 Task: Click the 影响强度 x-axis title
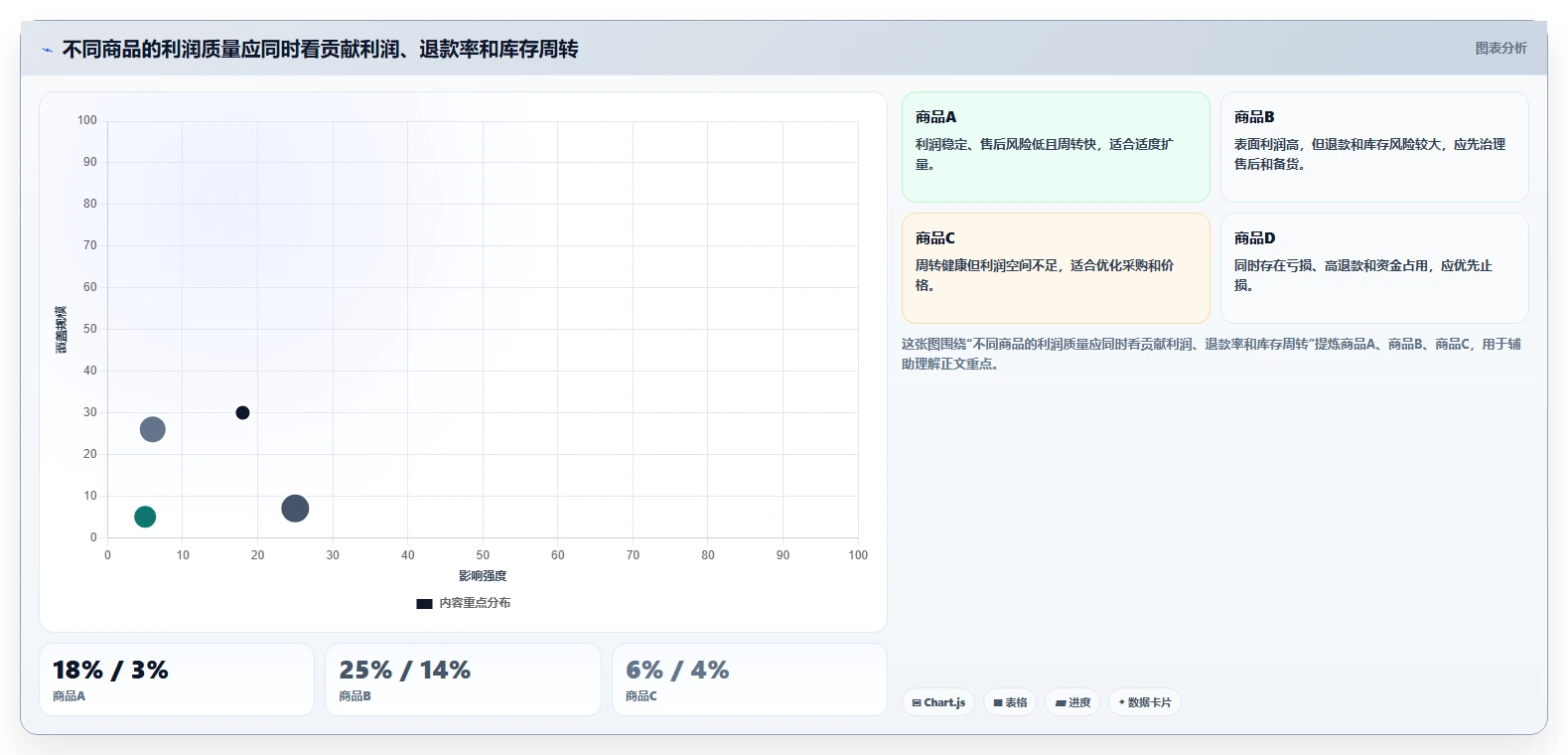tap(483, 576)
